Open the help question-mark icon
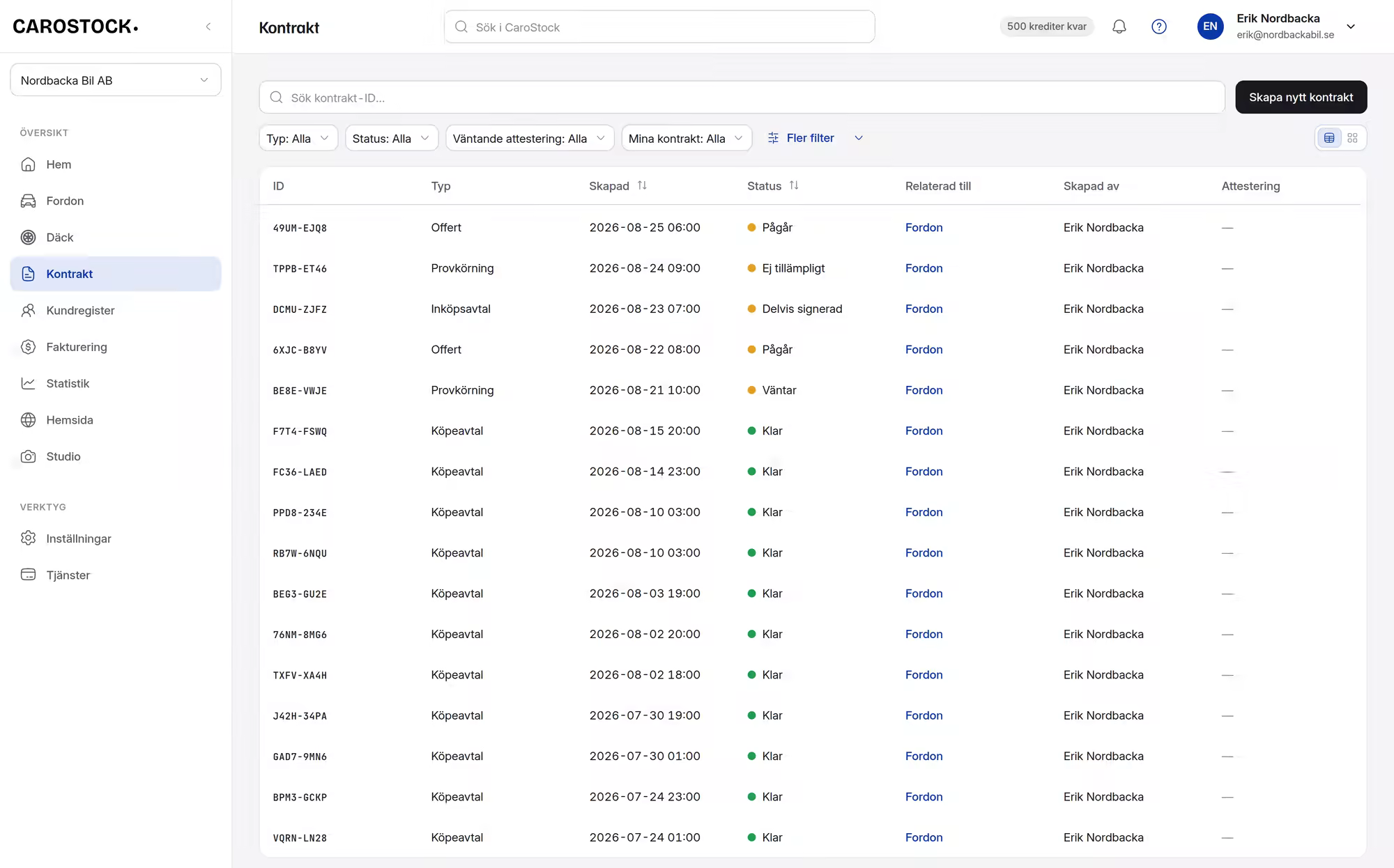The height and width of the screenshot is (868, 1394). (1158, 26)
